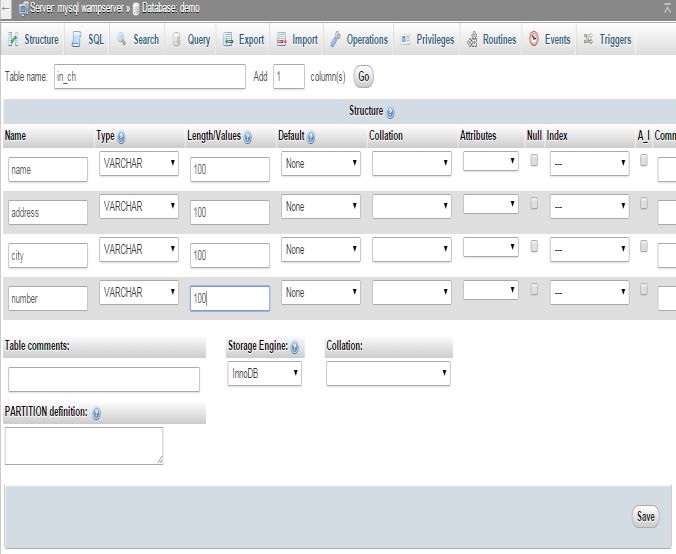
Task: Switch to the Privileges tab
Action: pyautogui.click(x=427, y=39)
